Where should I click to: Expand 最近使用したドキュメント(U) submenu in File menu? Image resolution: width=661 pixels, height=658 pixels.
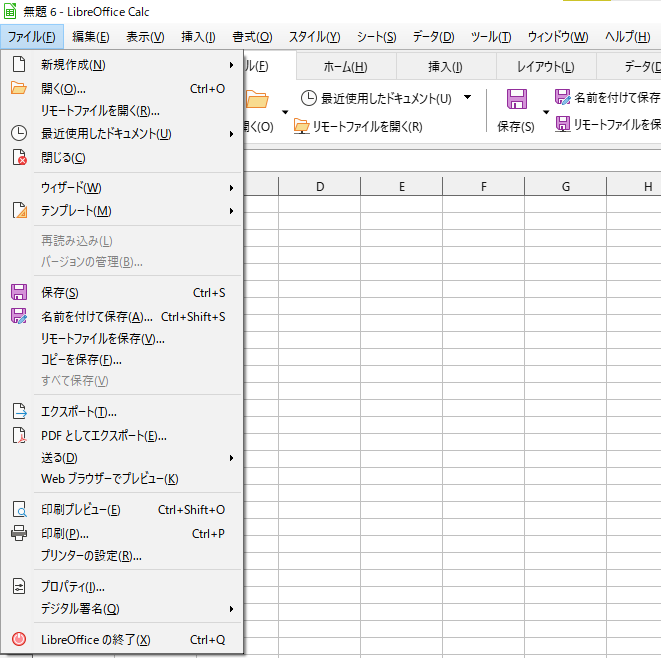pyautogui.click(x=231, y=134)
